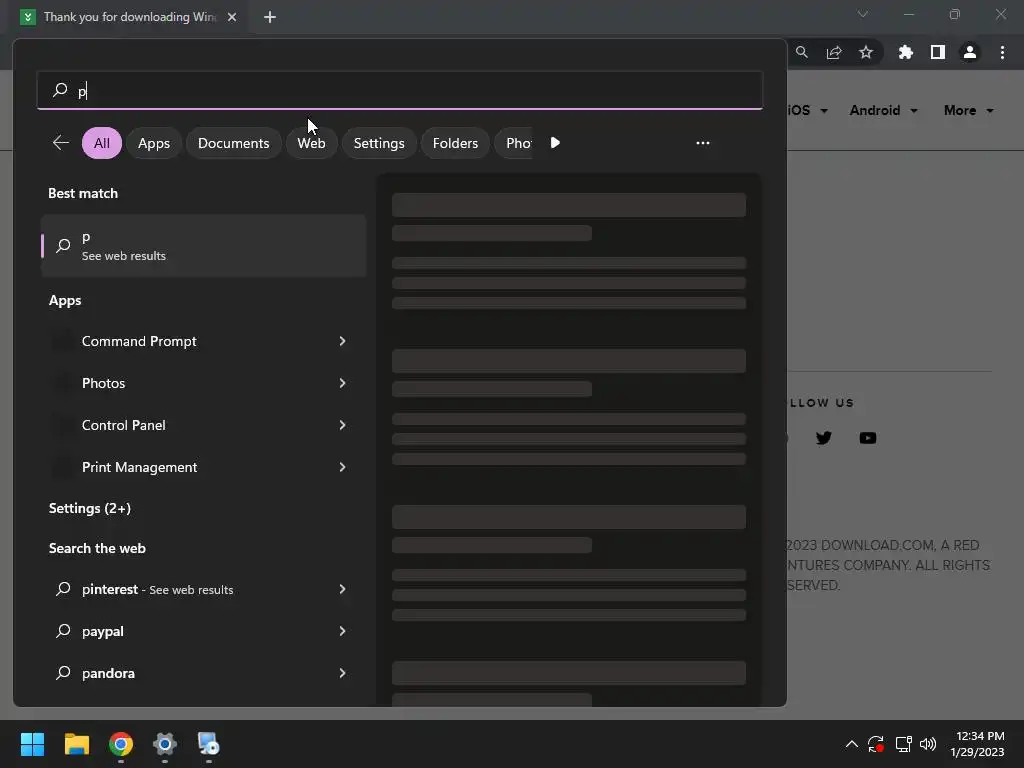Expand the pandora suggestion chevron

coord(342,673)
